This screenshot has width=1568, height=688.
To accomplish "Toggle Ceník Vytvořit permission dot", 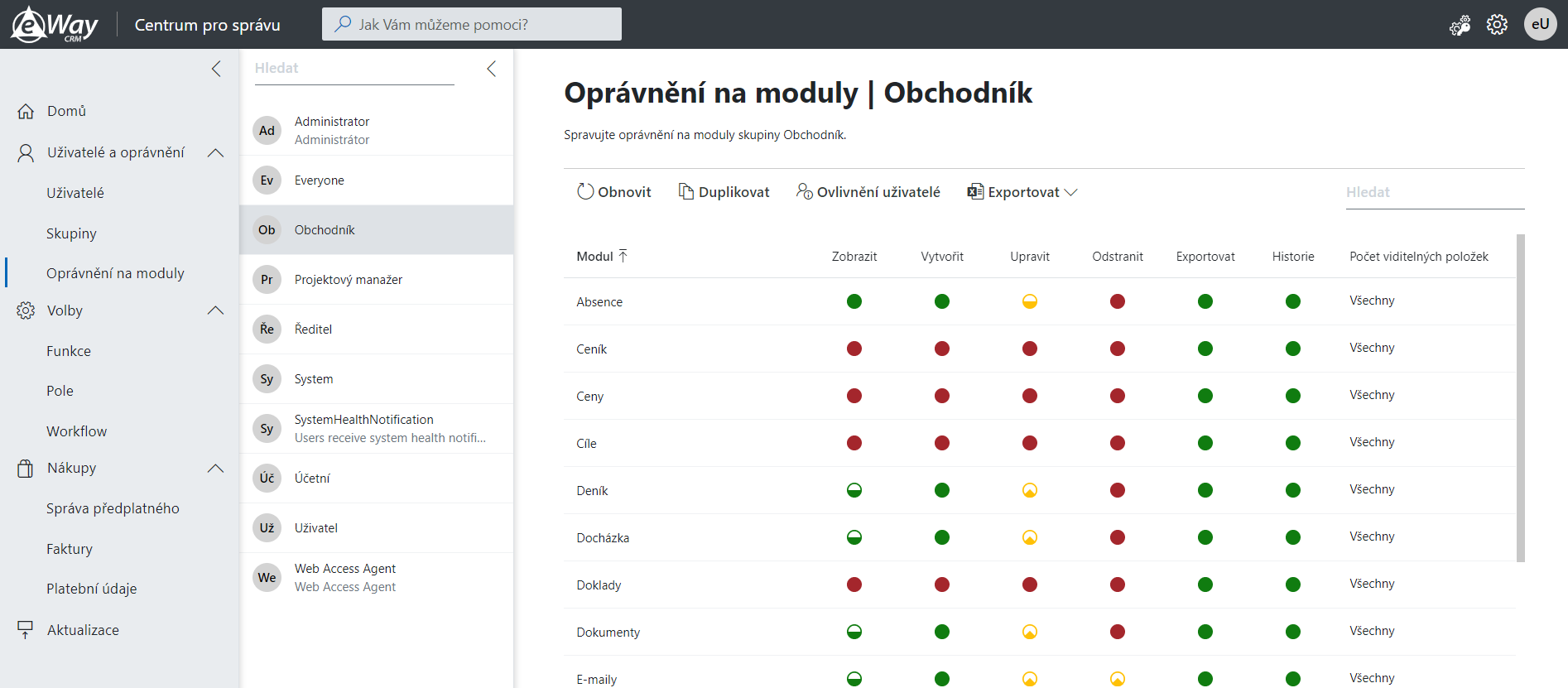I will point(942,349).
